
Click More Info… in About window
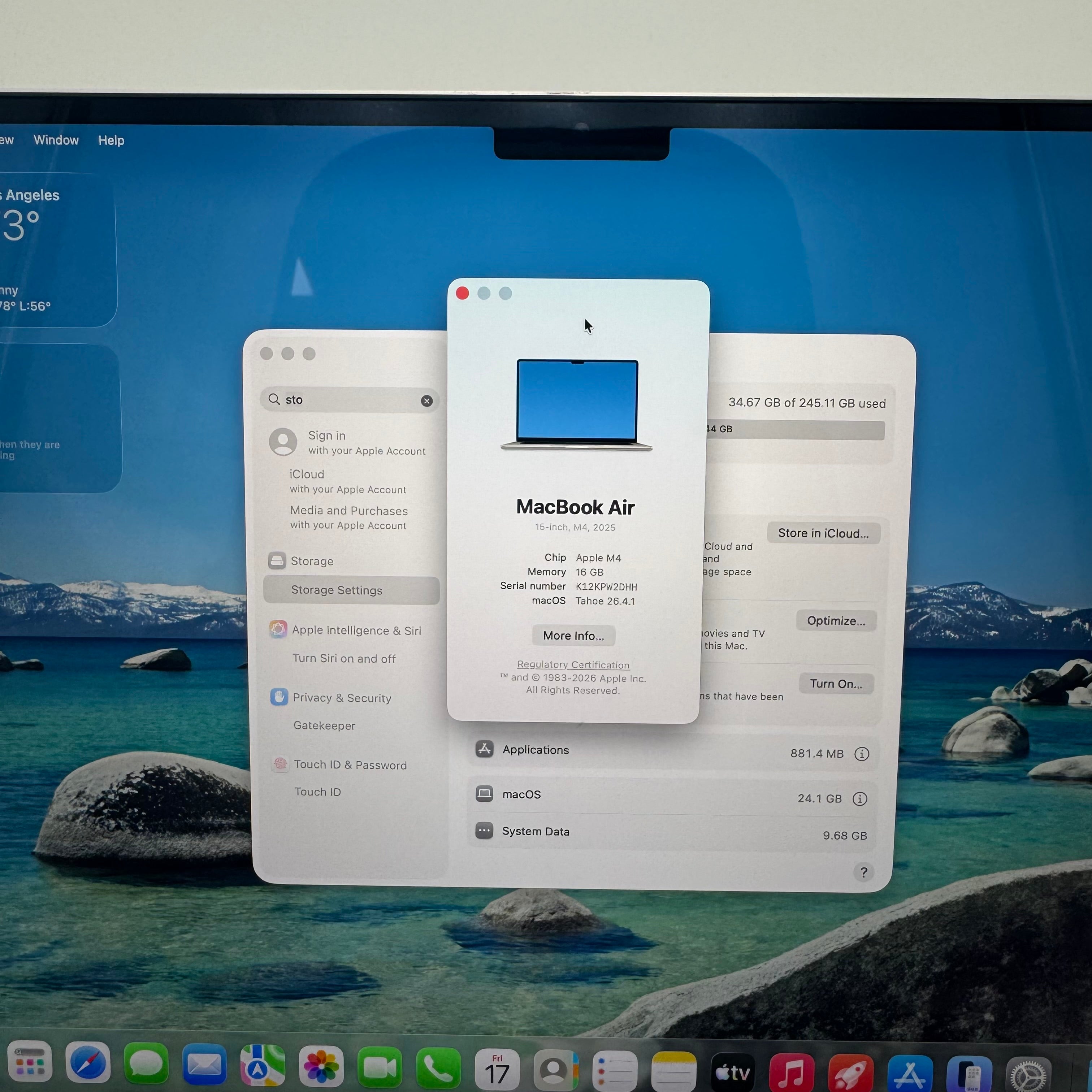[574, 636]
